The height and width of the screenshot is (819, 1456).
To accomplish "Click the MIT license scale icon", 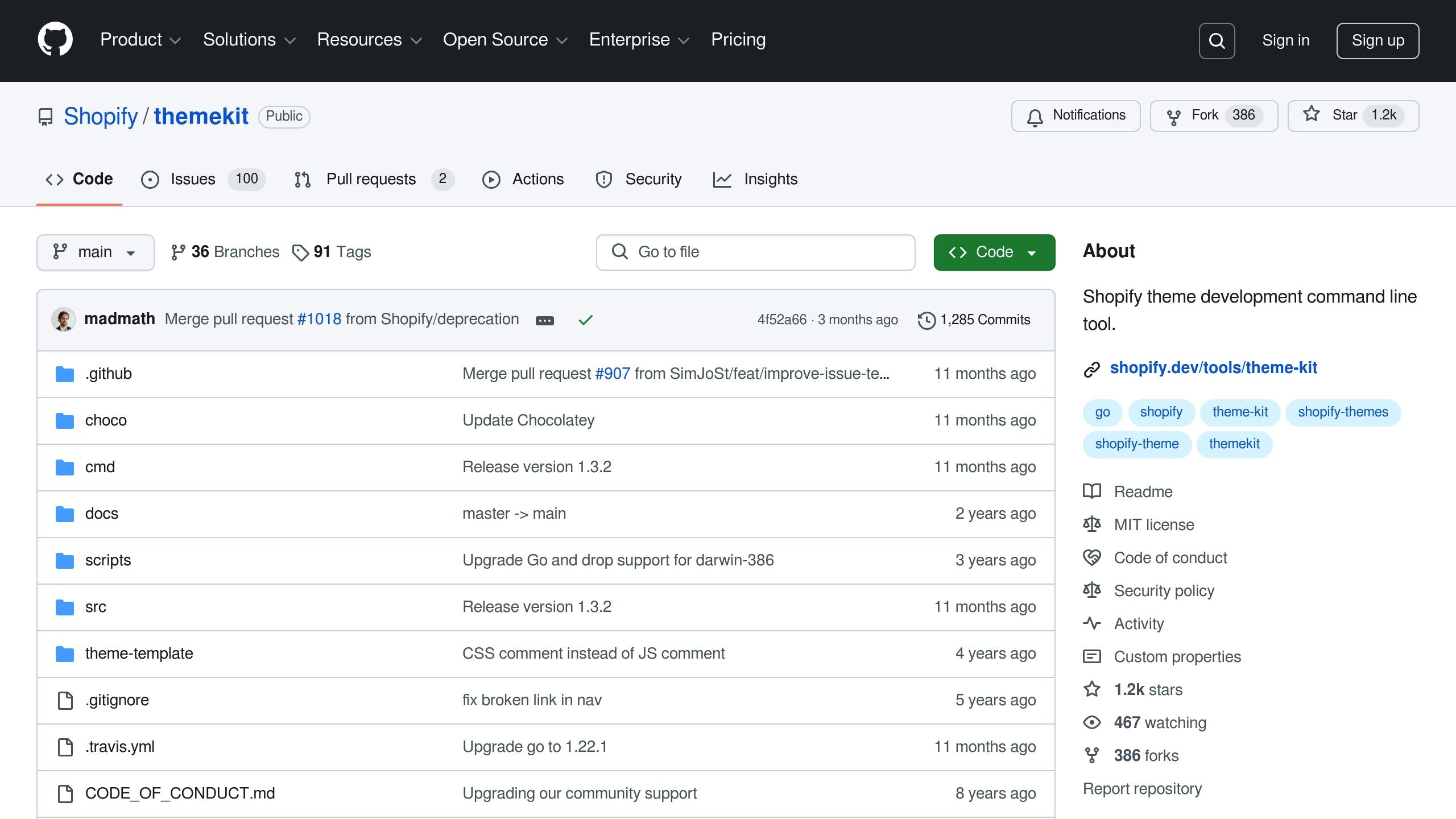I will click(x=1091, y=524).
